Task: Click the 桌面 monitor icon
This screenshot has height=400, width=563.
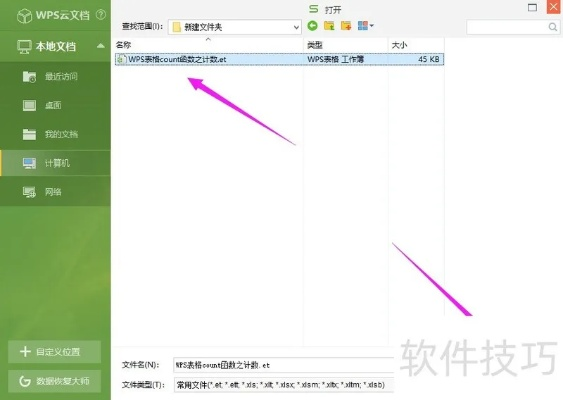Action: (x=29, y=105)
